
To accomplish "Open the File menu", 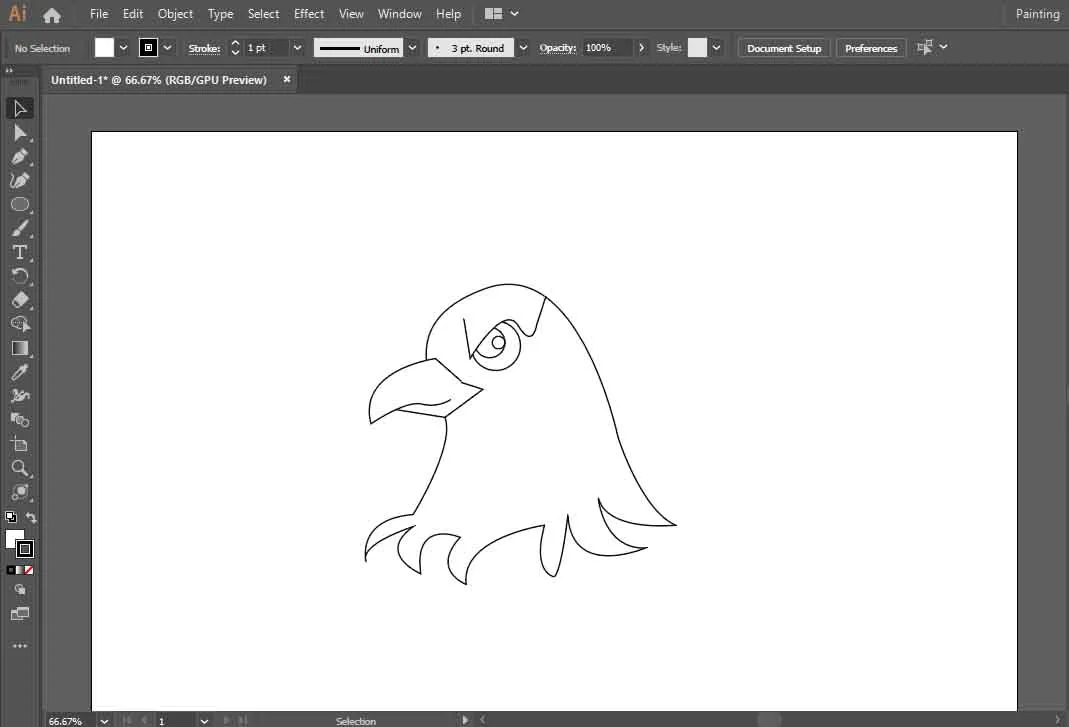I will pos(99,14).
